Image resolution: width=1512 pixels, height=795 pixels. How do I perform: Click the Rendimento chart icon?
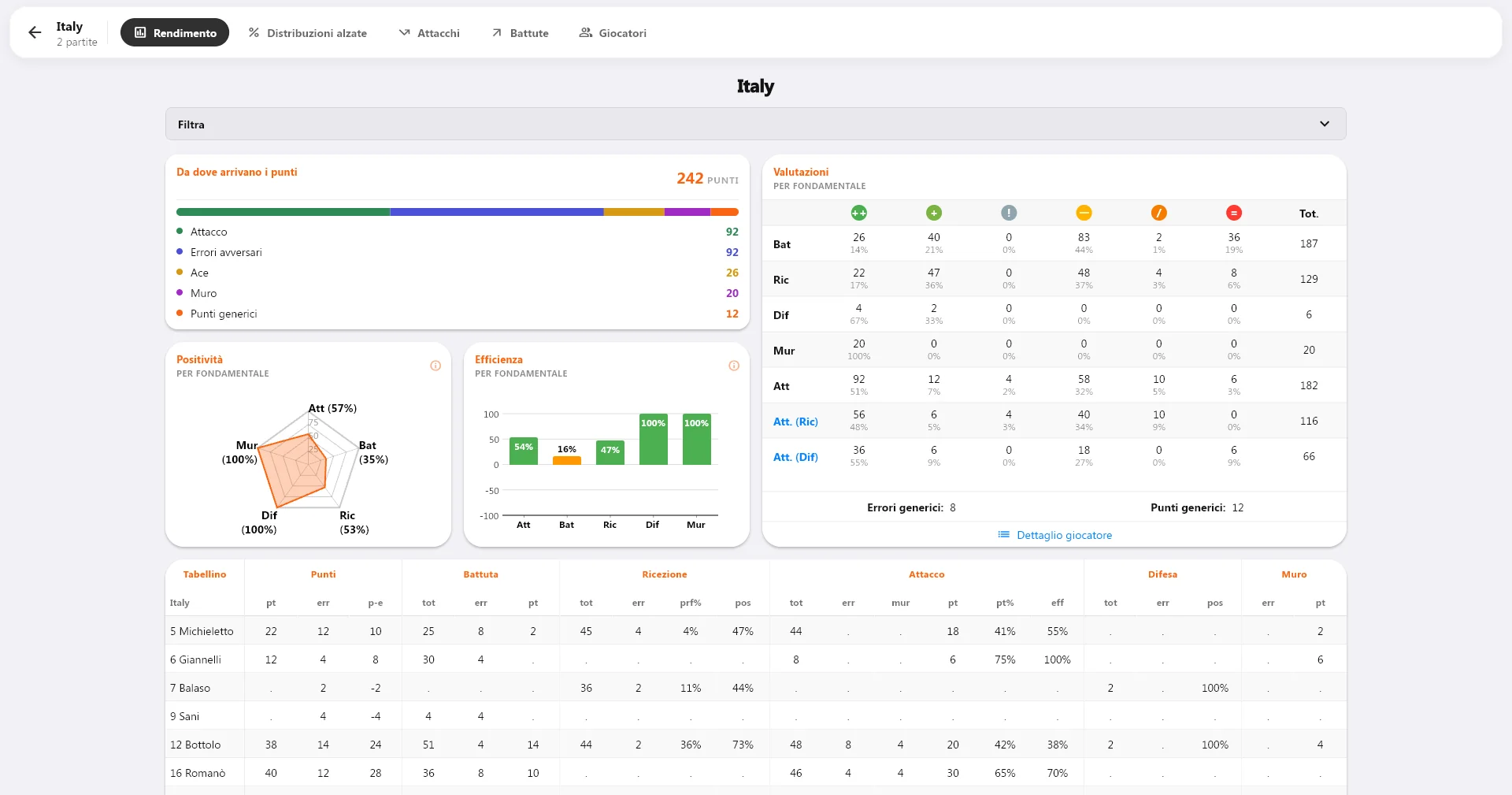[x=140, y=32]
